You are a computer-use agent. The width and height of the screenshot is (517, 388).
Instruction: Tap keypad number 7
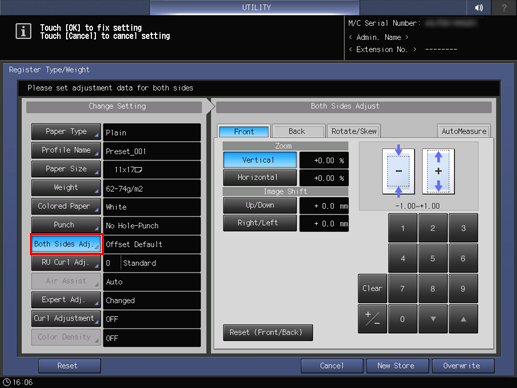pos(403,288)
